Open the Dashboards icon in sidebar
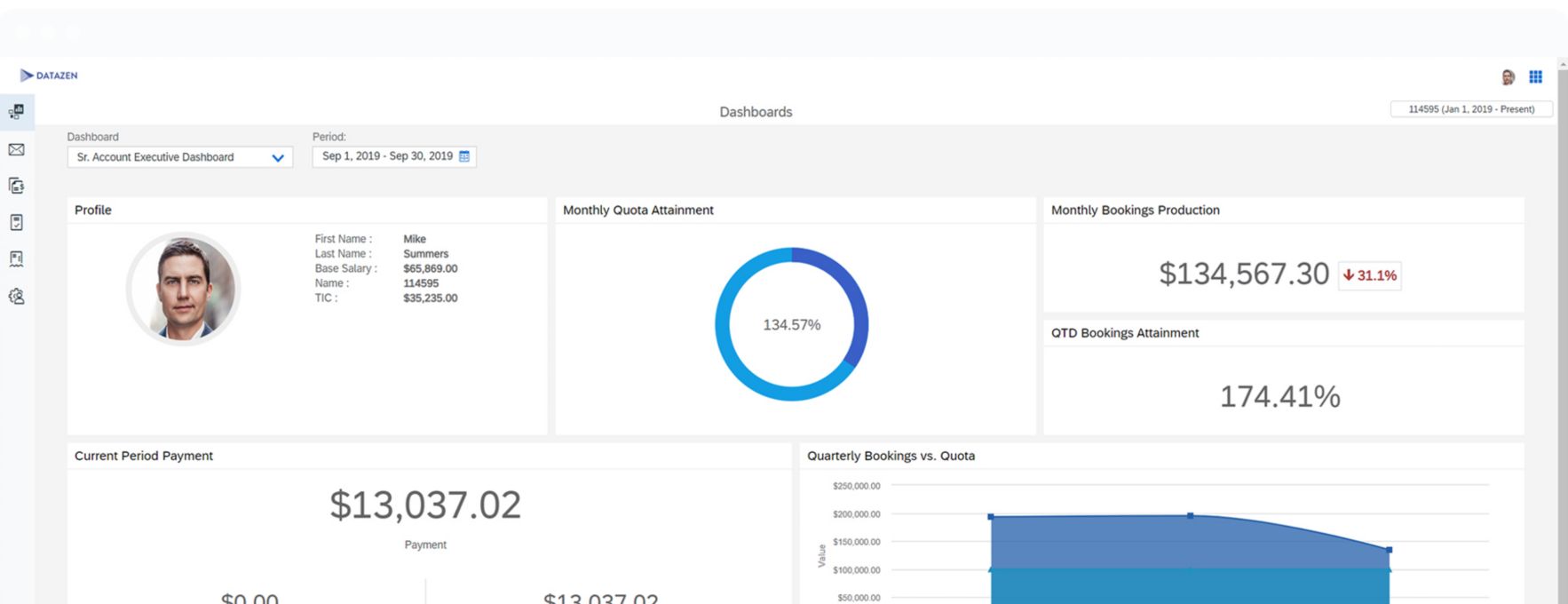Screen dimensions: 1568x604 16,112
